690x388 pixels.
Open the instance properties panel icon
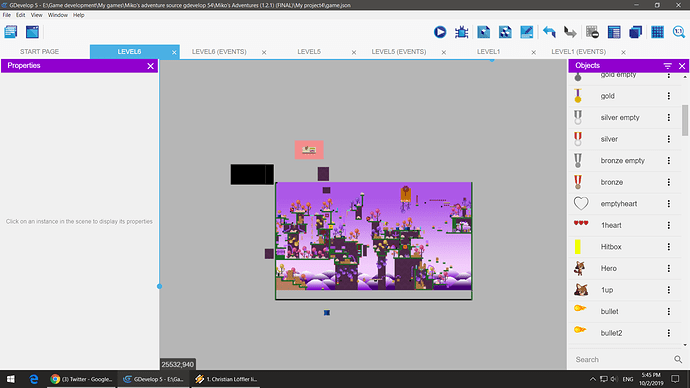click(526, 32)
